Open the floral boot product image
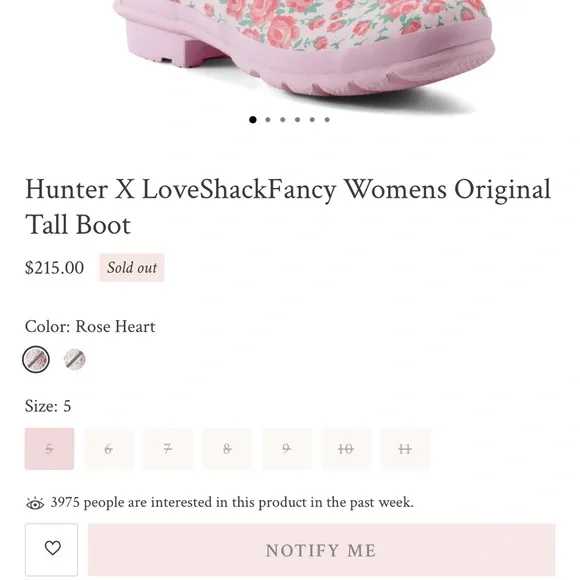 pyautogui.click(x=303, y=52)
